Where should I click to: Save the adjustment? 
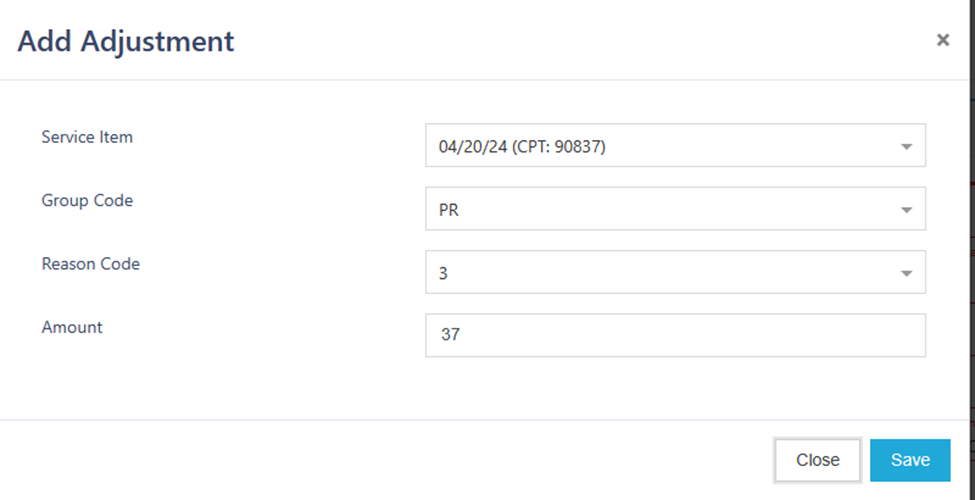pyautogui.click(x=909, y=460)
